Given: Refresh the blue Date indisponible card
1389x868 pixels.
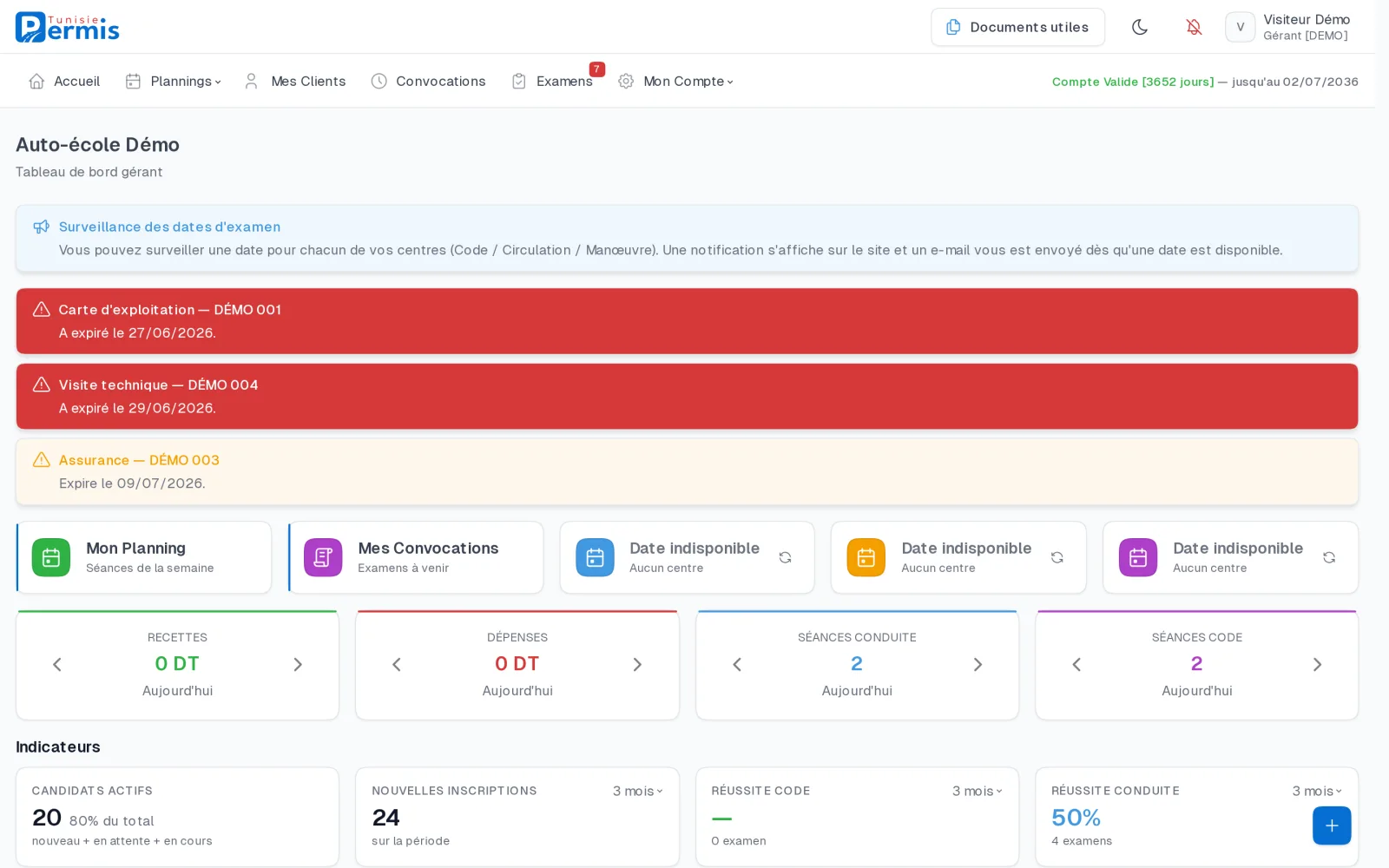Looking at the screenshot, I should tap(785, 557).
